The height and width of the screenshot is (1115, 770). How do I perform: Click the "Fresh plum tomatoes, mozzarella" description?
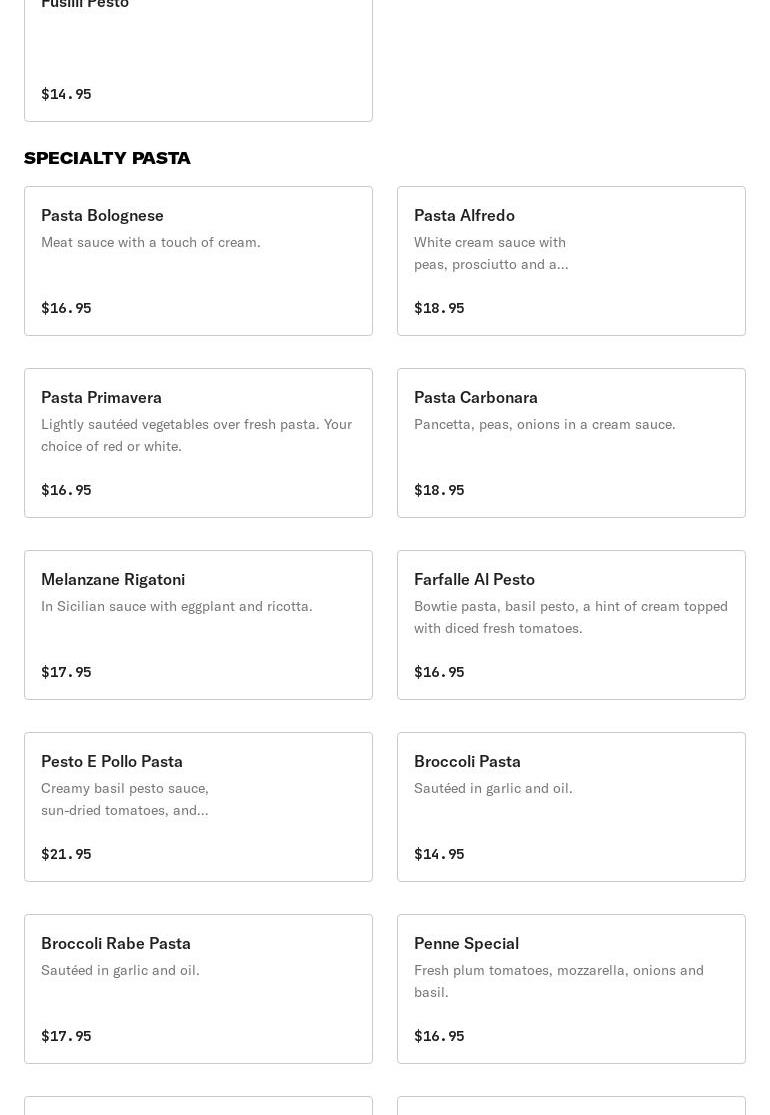pos(559,981)
